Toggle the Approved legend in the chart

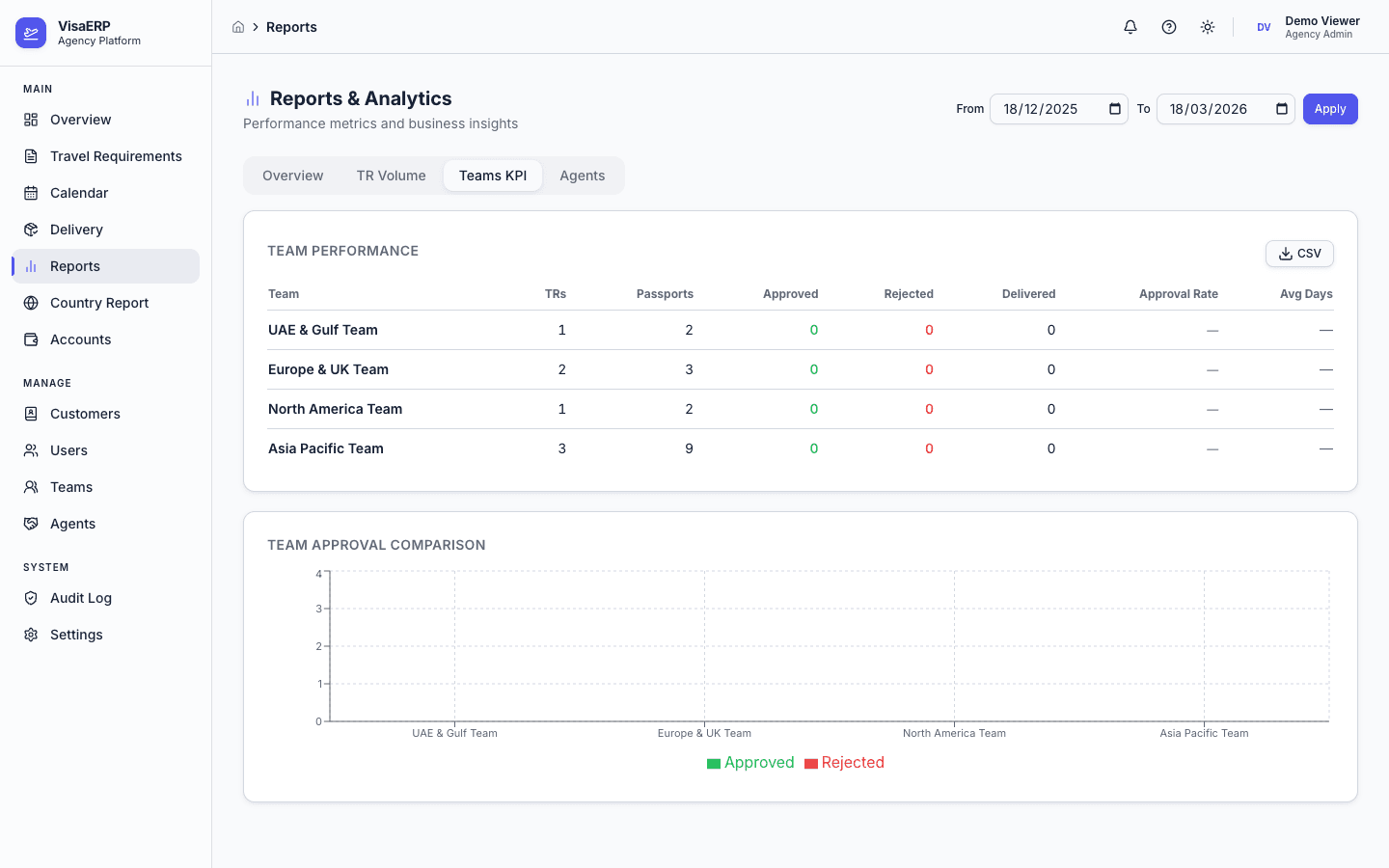click(750, 762)
